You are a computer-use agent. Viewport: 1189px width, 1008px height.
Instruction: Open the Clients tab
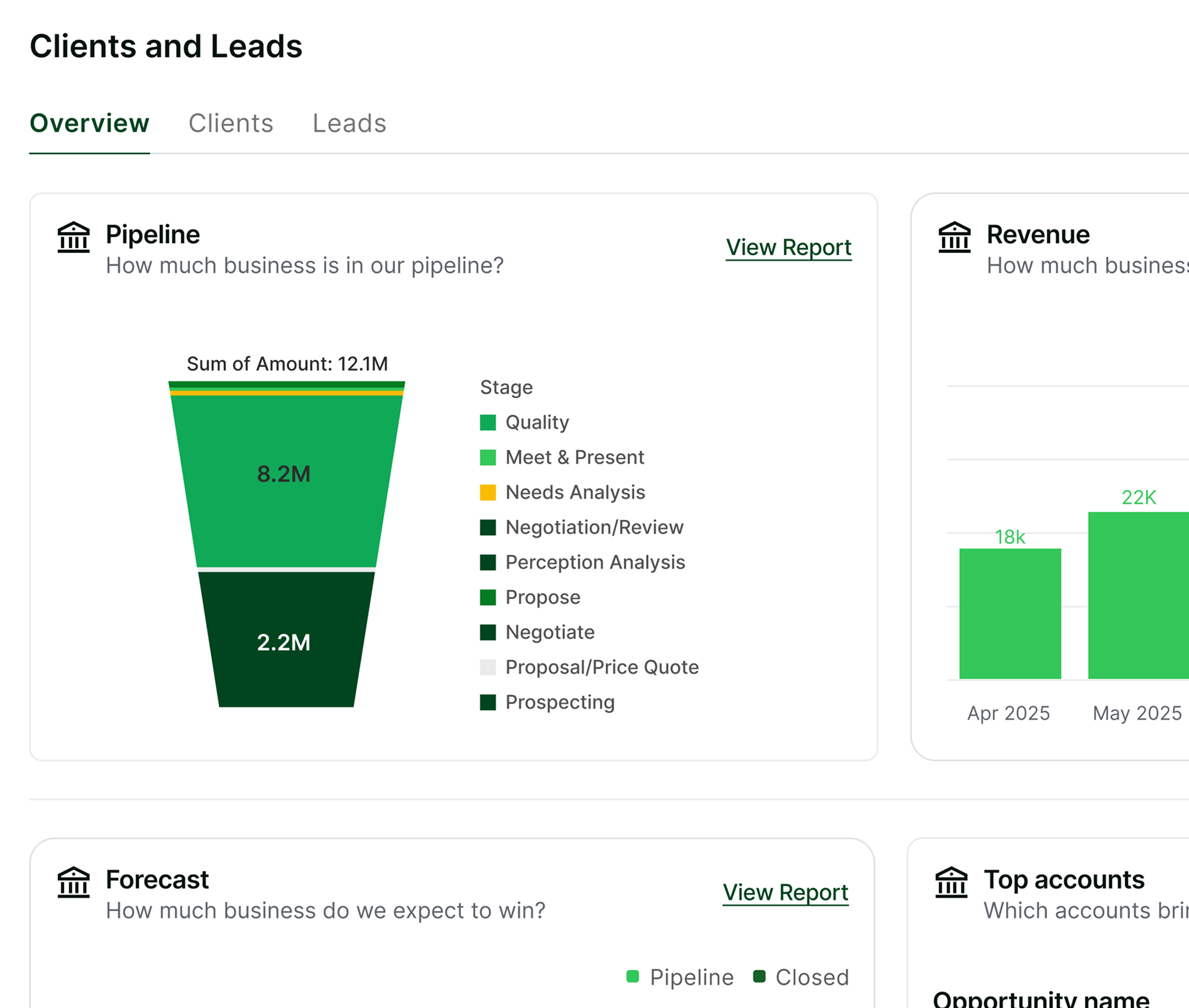point(231,123)
